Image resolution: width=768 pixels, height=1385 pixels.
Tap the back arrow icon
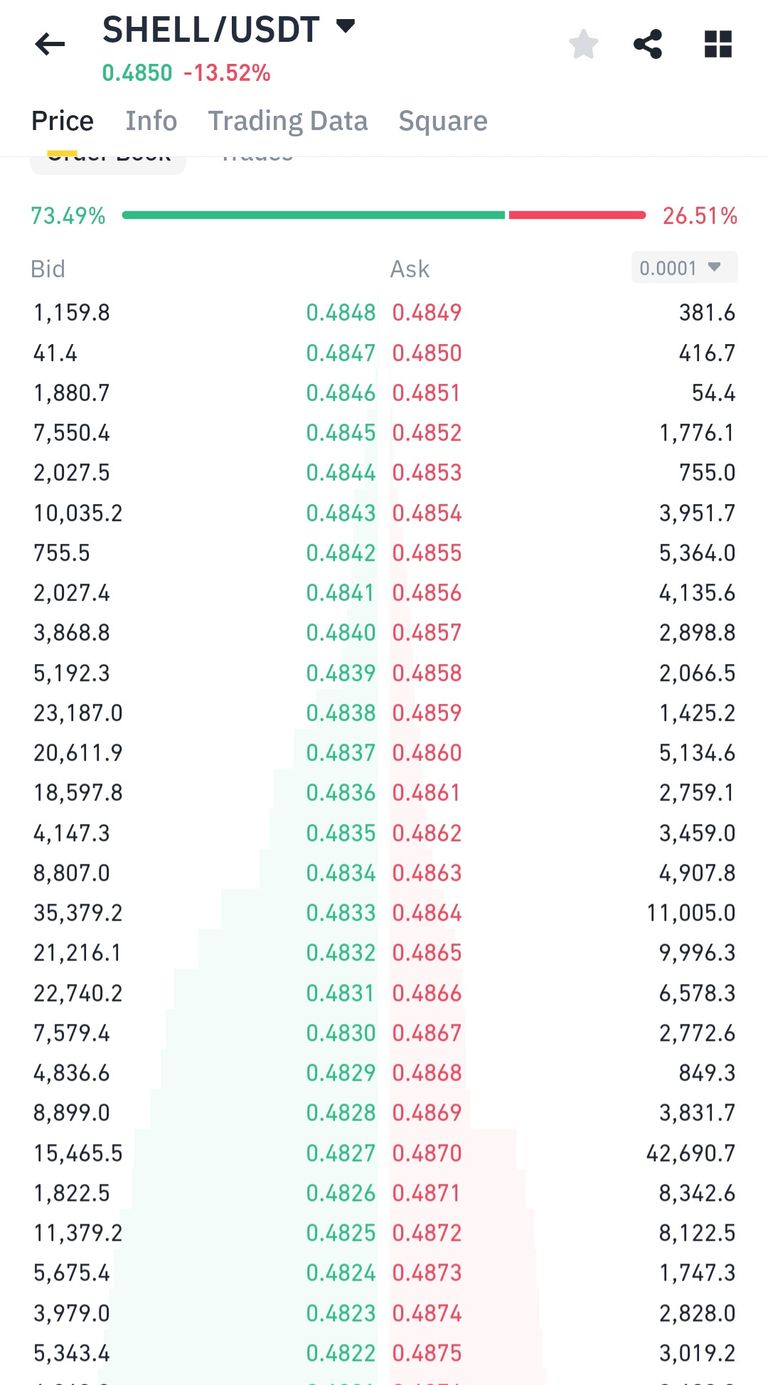tap(49, 44)
